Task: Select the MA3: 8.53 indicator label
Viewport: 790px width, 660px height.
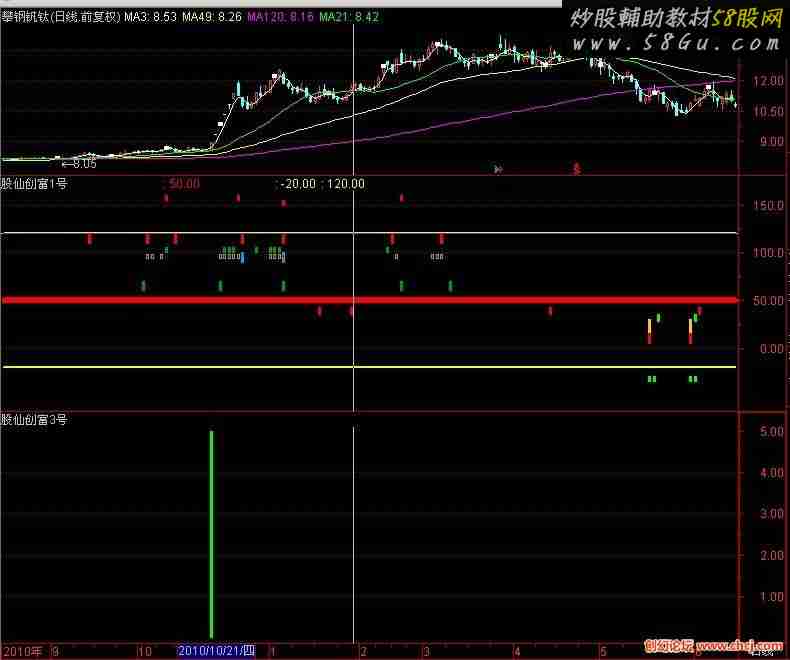Action: pos(151,17)
